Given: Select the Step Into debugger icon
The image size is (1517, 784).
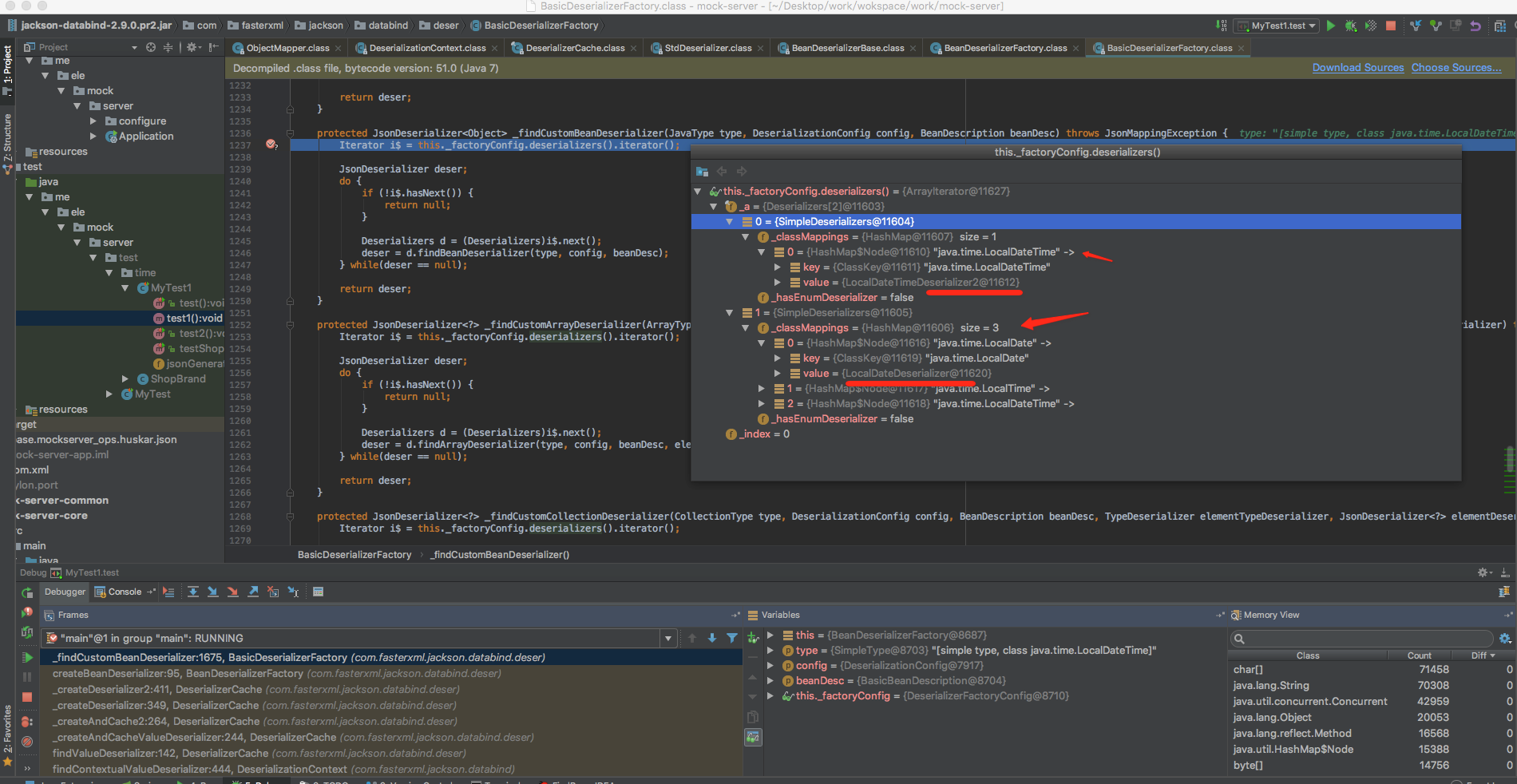Looking at the screenshot, I should pyautogui.click(x=213, y=592).
